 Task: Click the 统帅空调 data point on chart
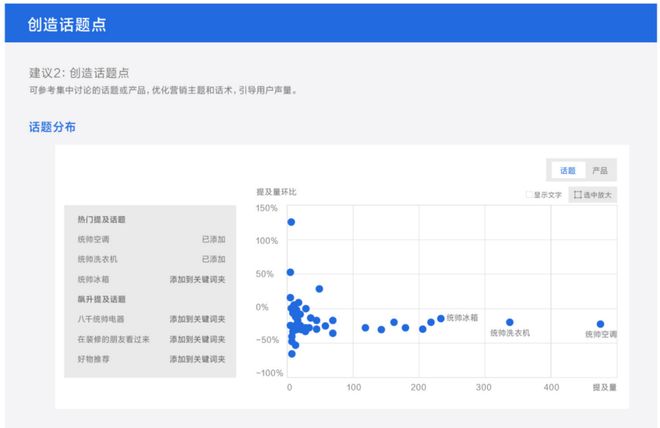coord(600,324)
